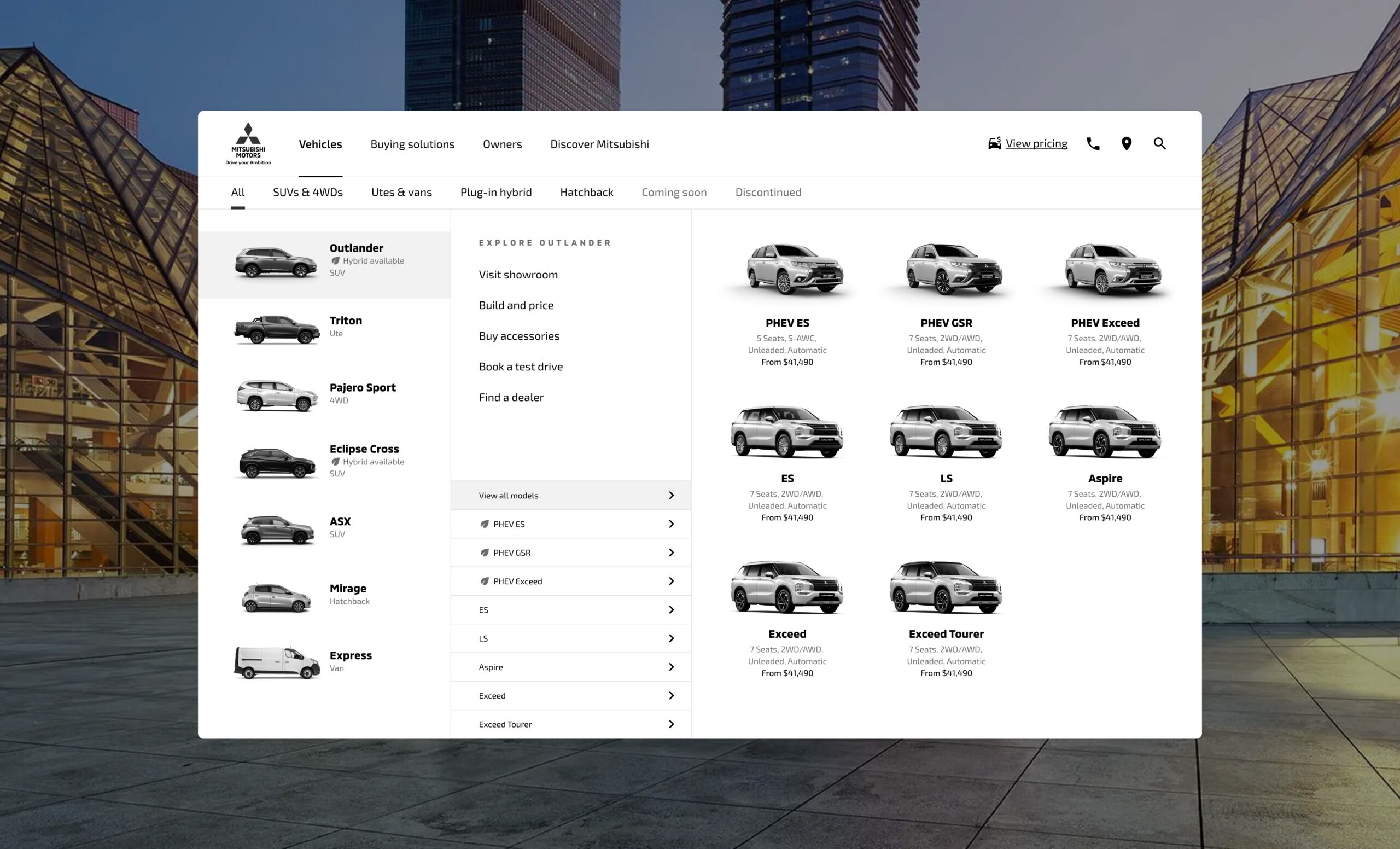
Task: Expand View all models chevron
Action: click(x=671, y=496)
